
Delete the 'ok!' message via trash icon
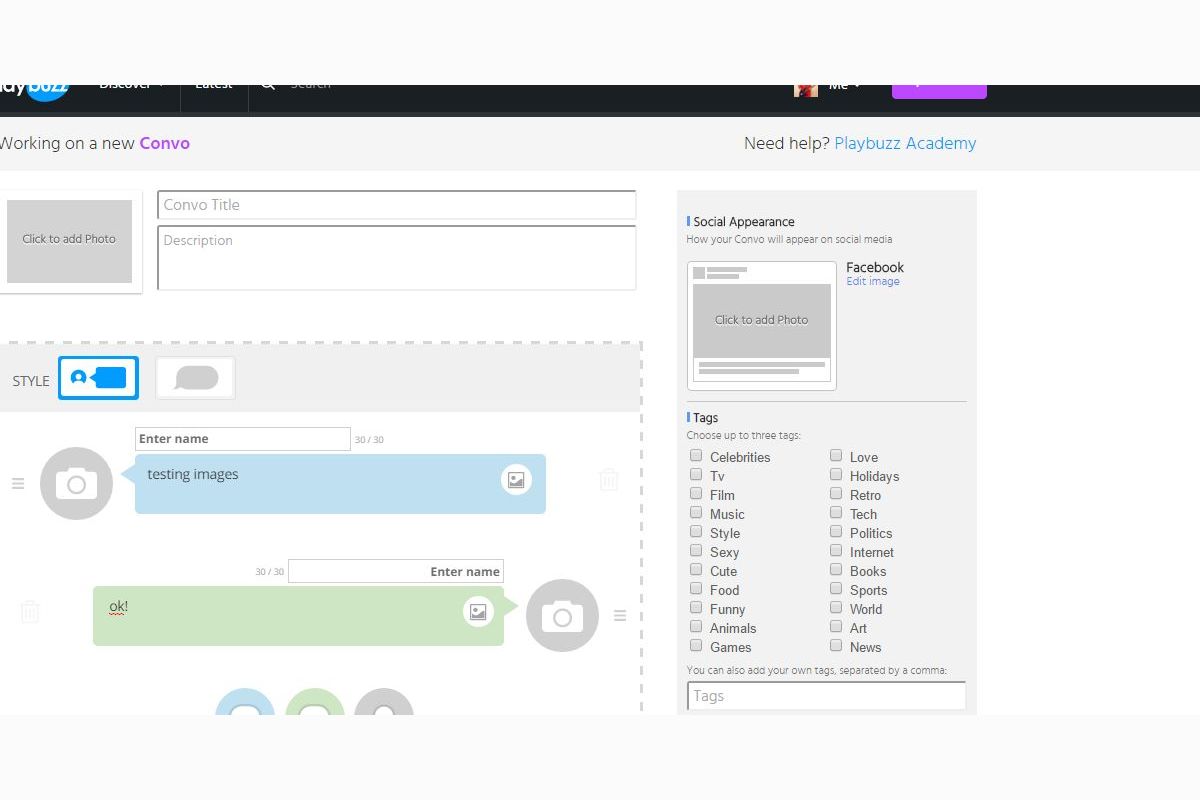pyautogui.click(x=30, y=611)
